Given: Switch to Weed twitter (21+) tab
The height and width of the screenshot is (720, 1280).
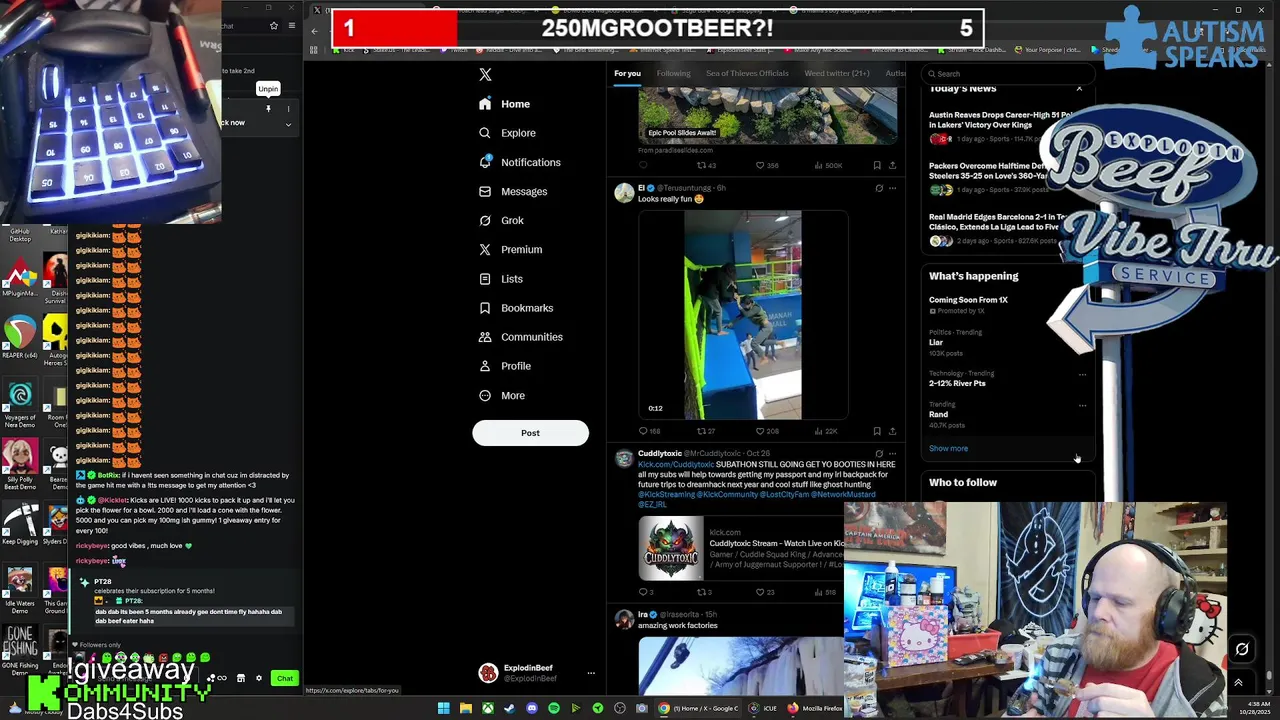Looking at the screenshot, I should click(x=837, y=73).
